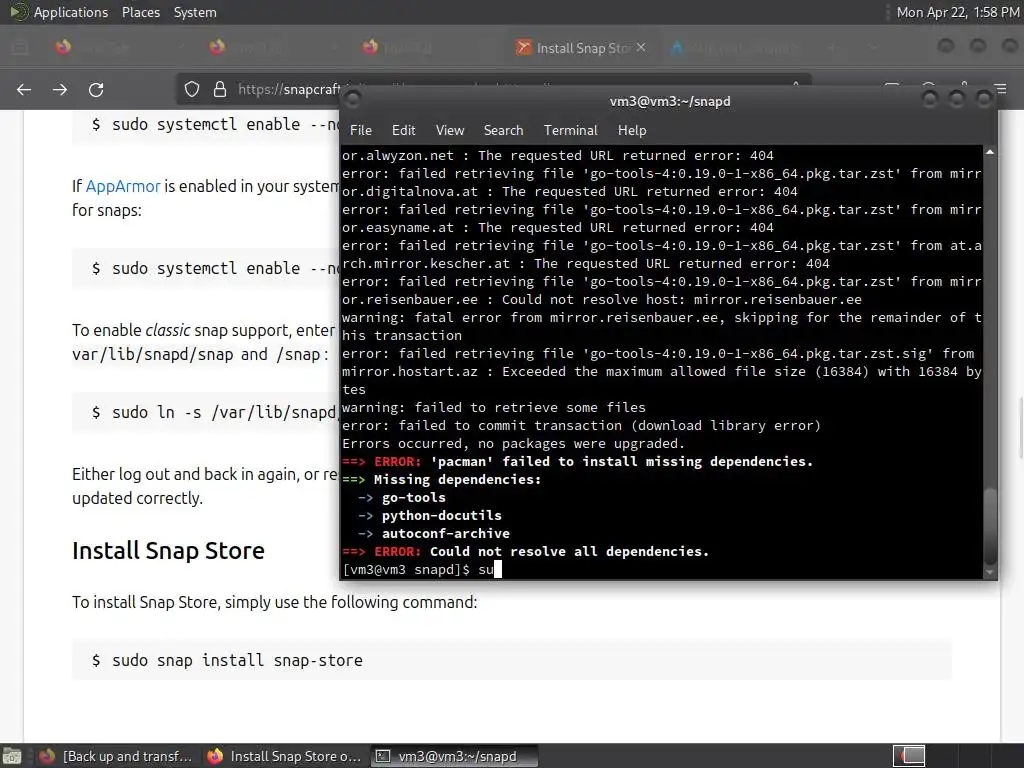The height and width of the screenshot is (768, 1024).
Task: Switch to the Install Snap Store tab
Action: (x=581, y=48)
